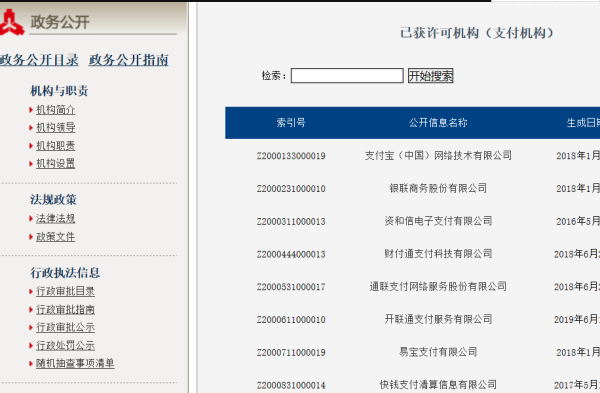
Task: Click the 机构与职责 section heading
Action: [x=59, y=91]
